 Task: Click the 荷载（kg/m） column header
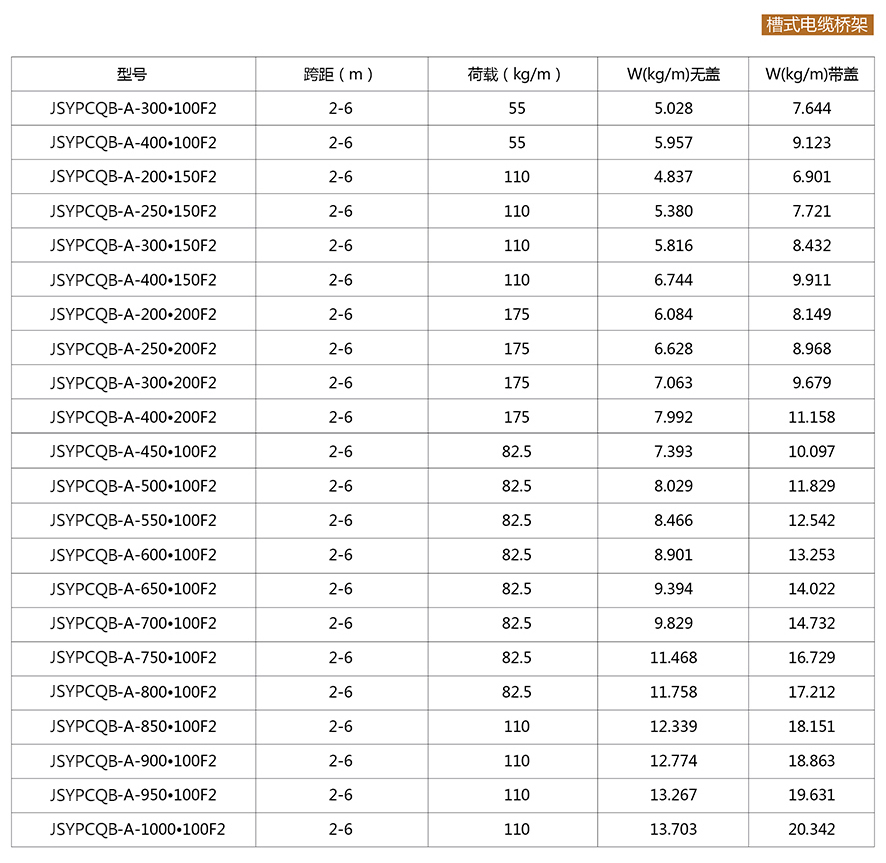coord(516,74)
